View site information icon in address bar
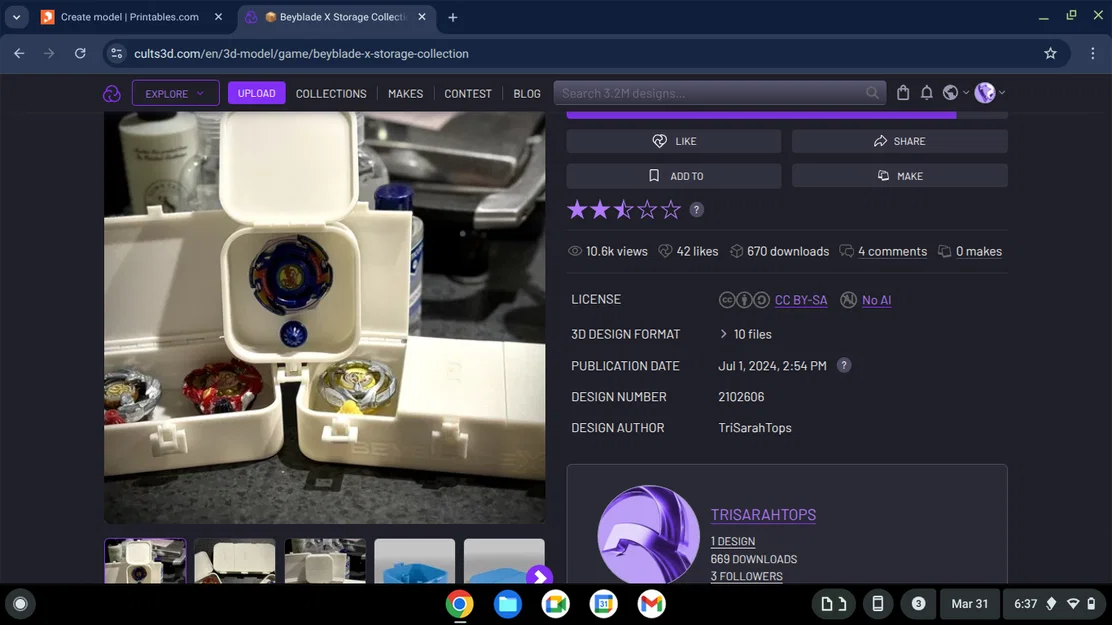 117,53
